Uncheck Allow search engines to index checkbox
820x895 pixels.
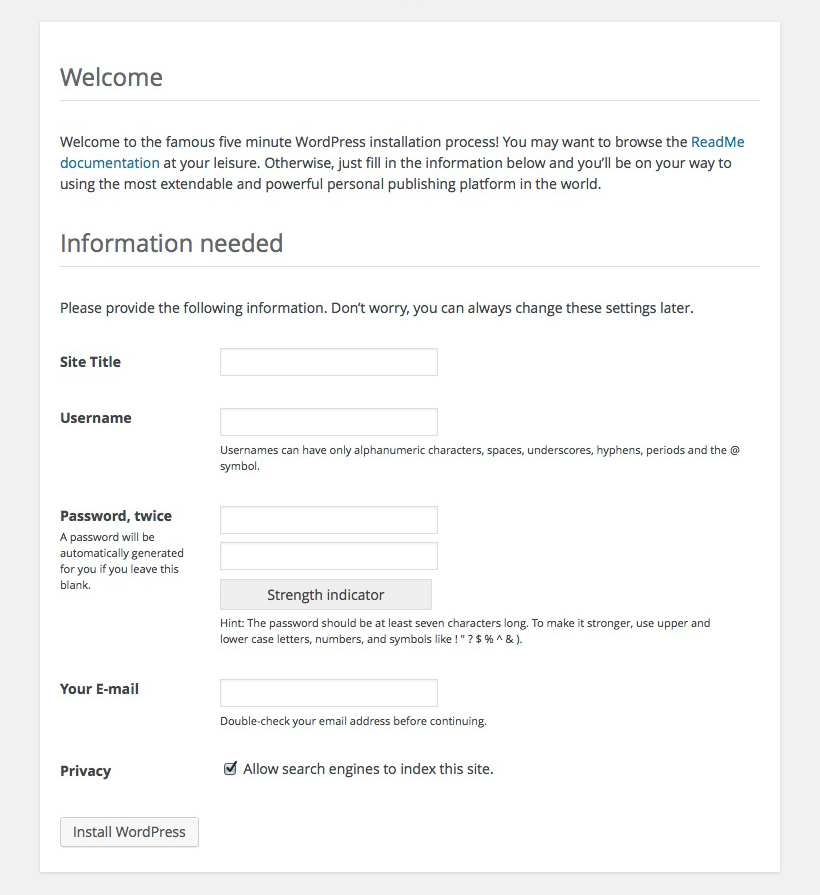[x=230, y=768]
